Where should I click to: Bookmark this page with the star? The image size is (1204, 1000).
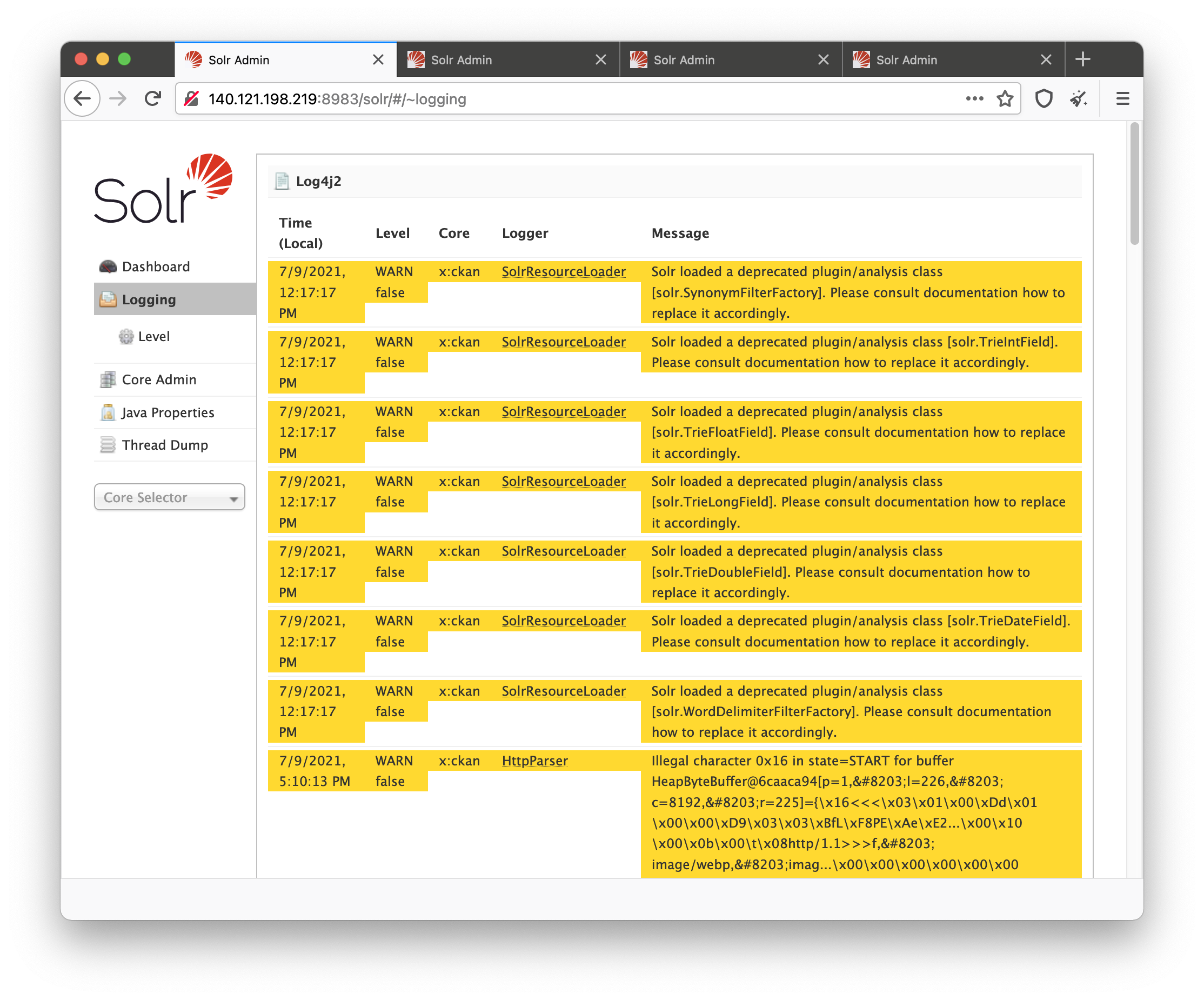[1005, 98]
